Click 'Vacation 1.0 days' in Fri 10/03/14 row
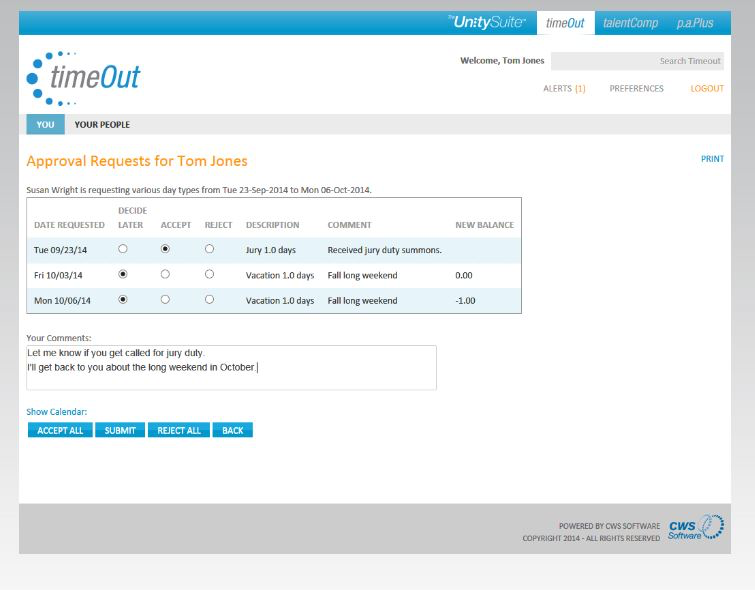Viewport: 755px width, 590px height. 280,275
